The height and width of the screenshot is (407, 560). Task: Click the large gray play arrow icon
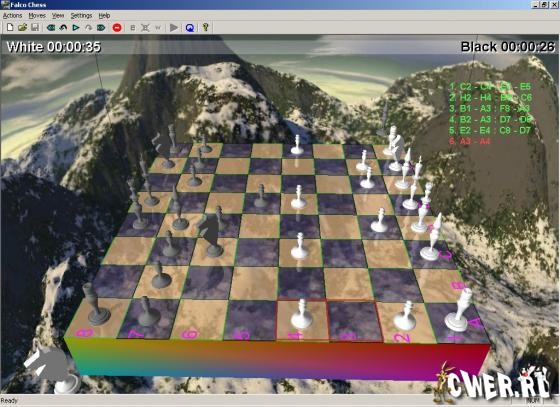[x=174, y=27]
